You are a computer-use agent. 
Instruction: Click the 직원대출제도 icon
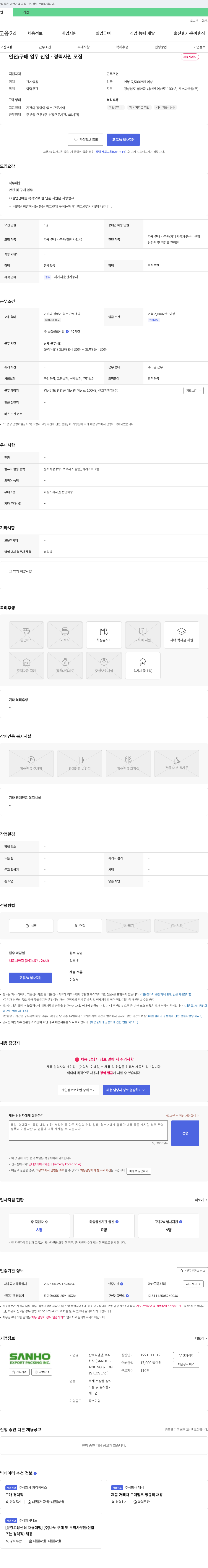[x=65, y=666]
